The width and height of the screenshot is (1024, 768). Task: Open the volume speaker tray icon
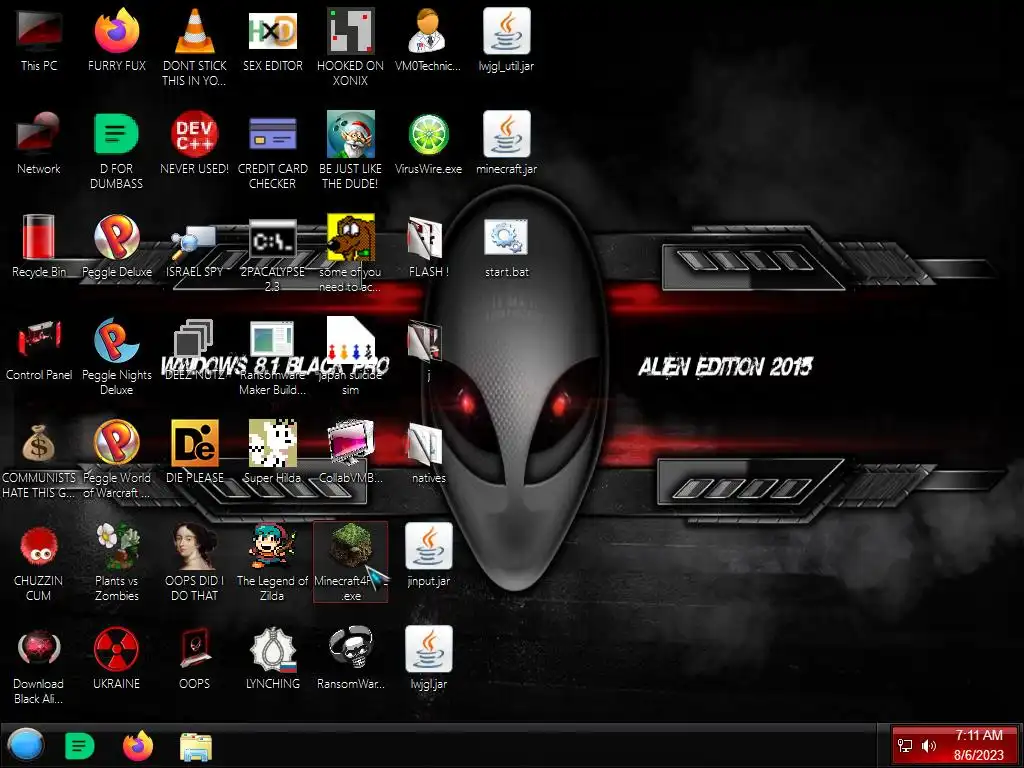coord(929,746)
